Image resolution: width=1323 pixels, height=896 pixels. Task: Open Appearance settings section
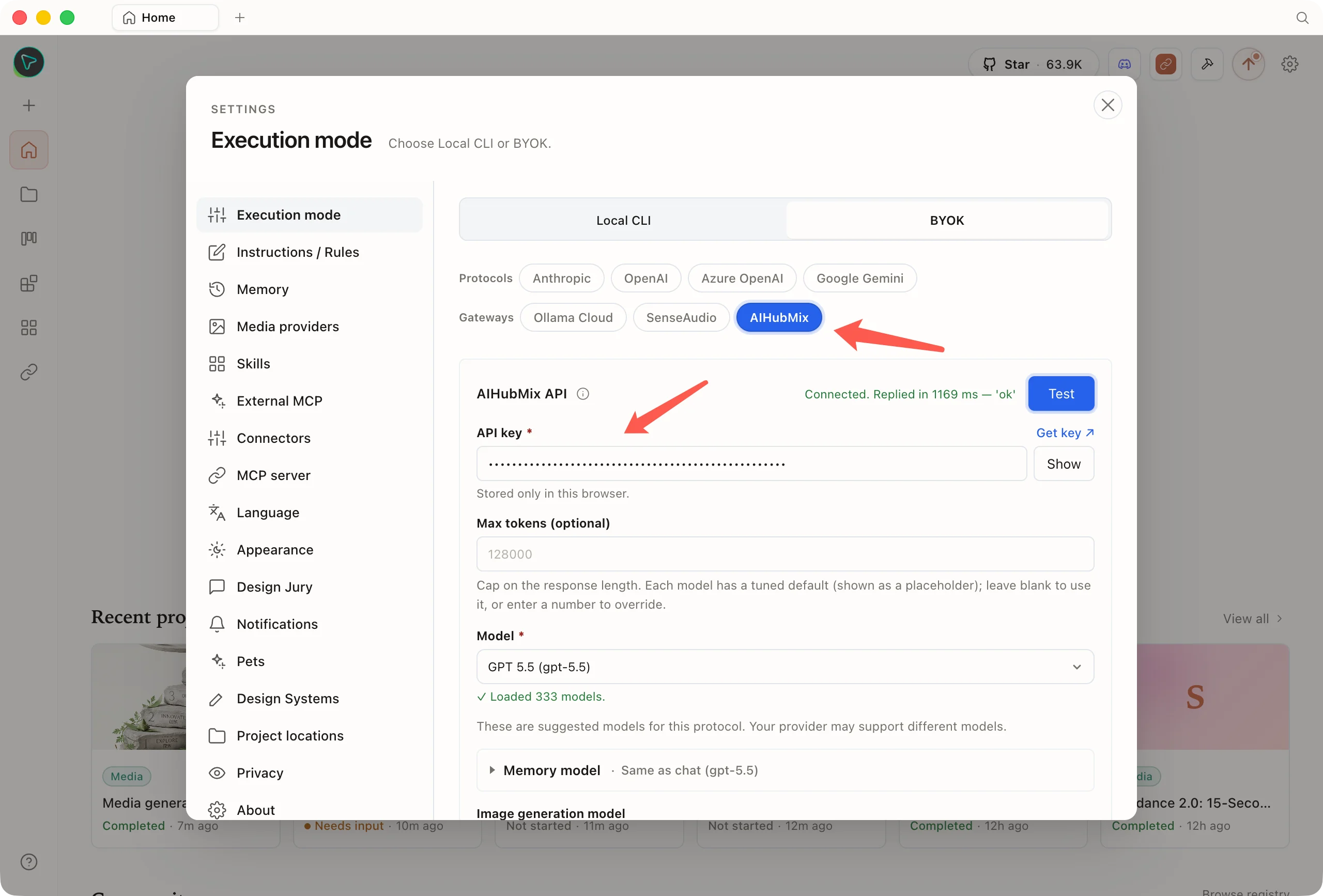[309, 549]
